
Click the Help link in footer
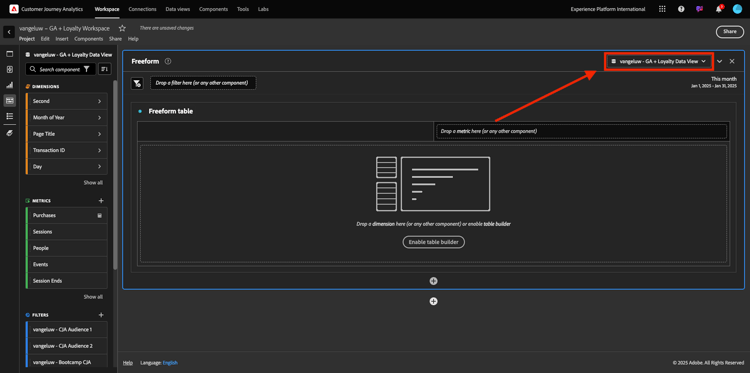click(127, 363)
